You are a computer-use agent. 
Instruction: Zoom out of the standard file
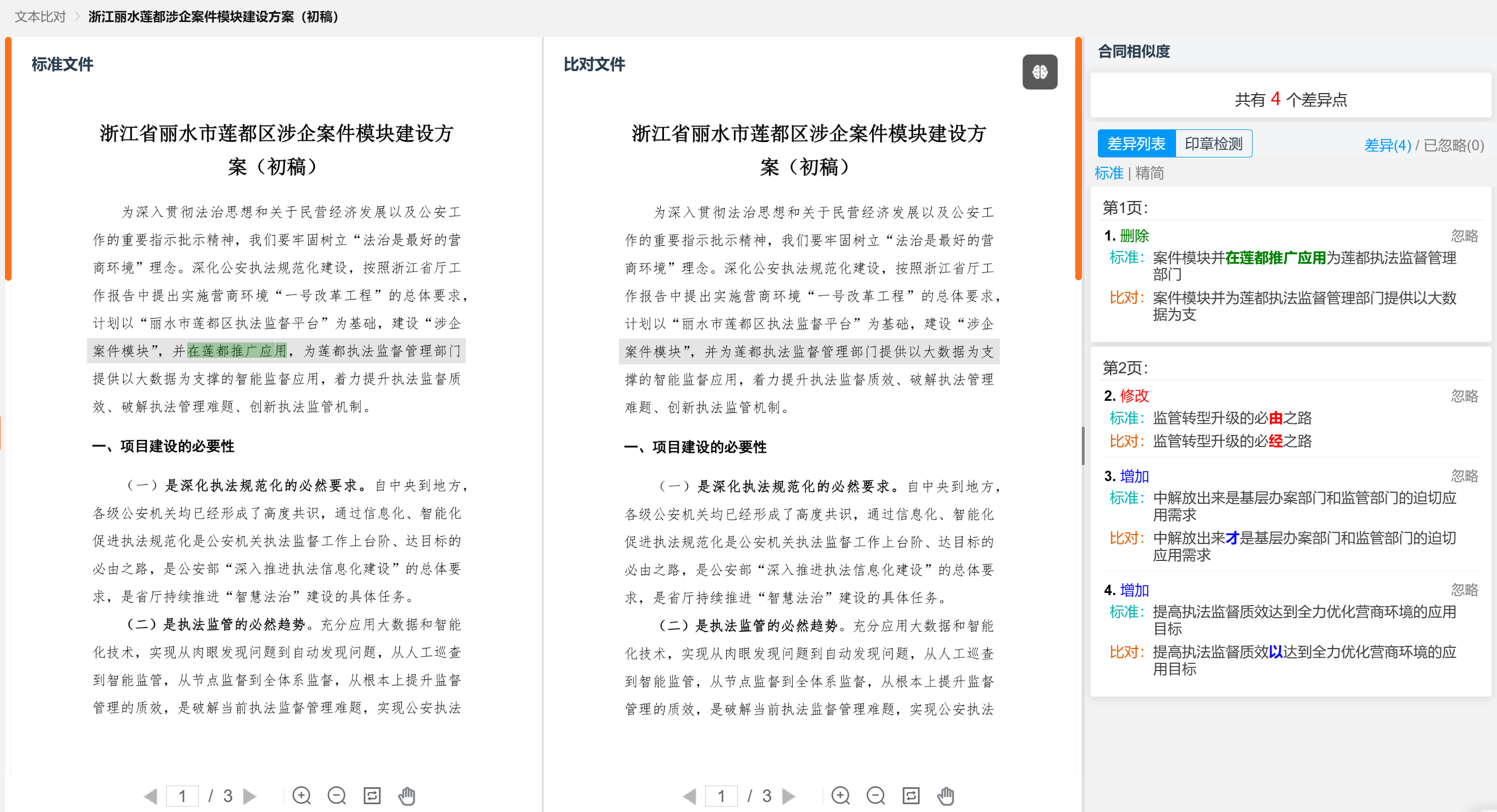(337, 795)
